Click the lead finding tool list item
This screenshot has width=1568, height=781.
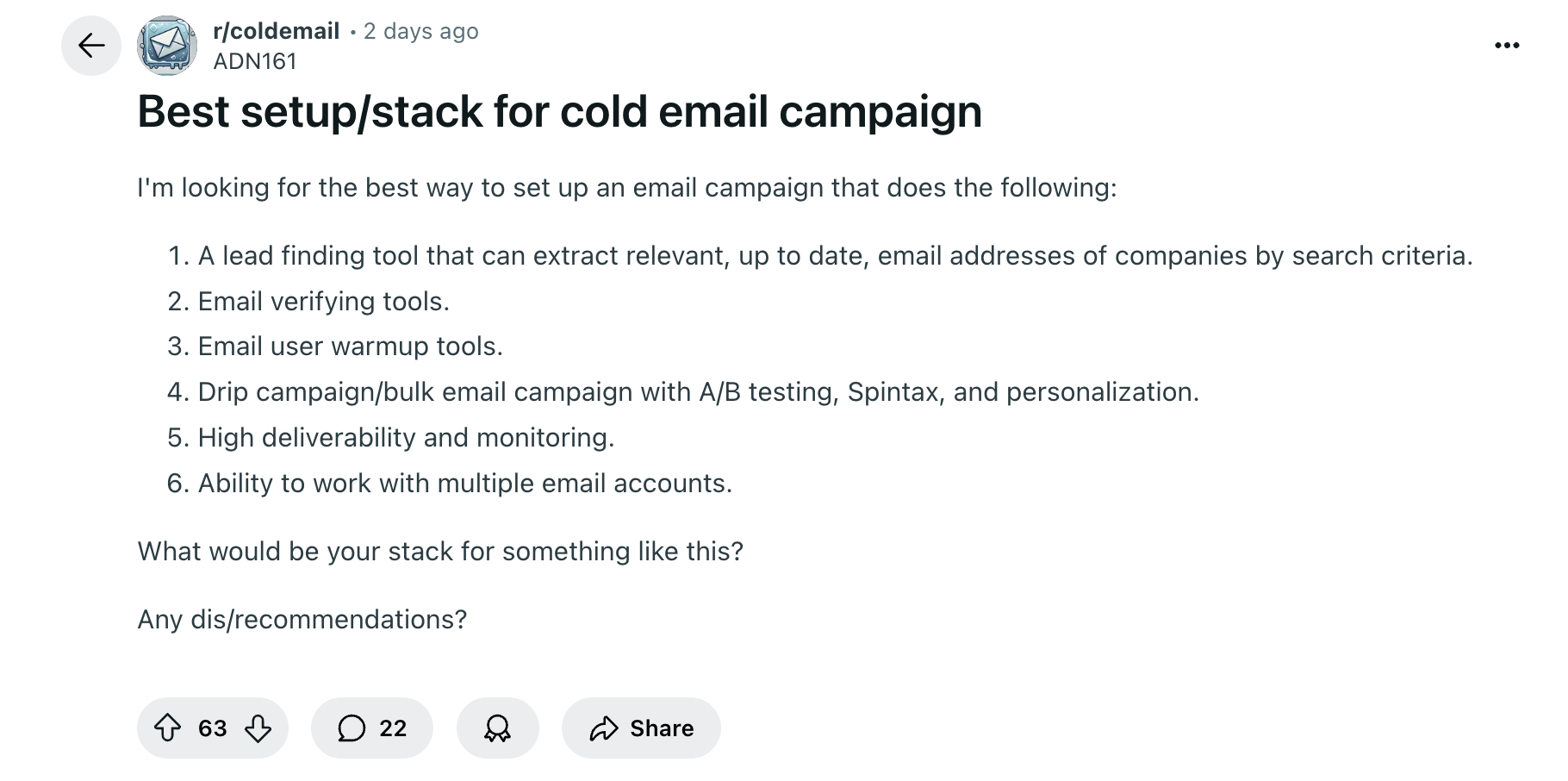pos(834,256)
